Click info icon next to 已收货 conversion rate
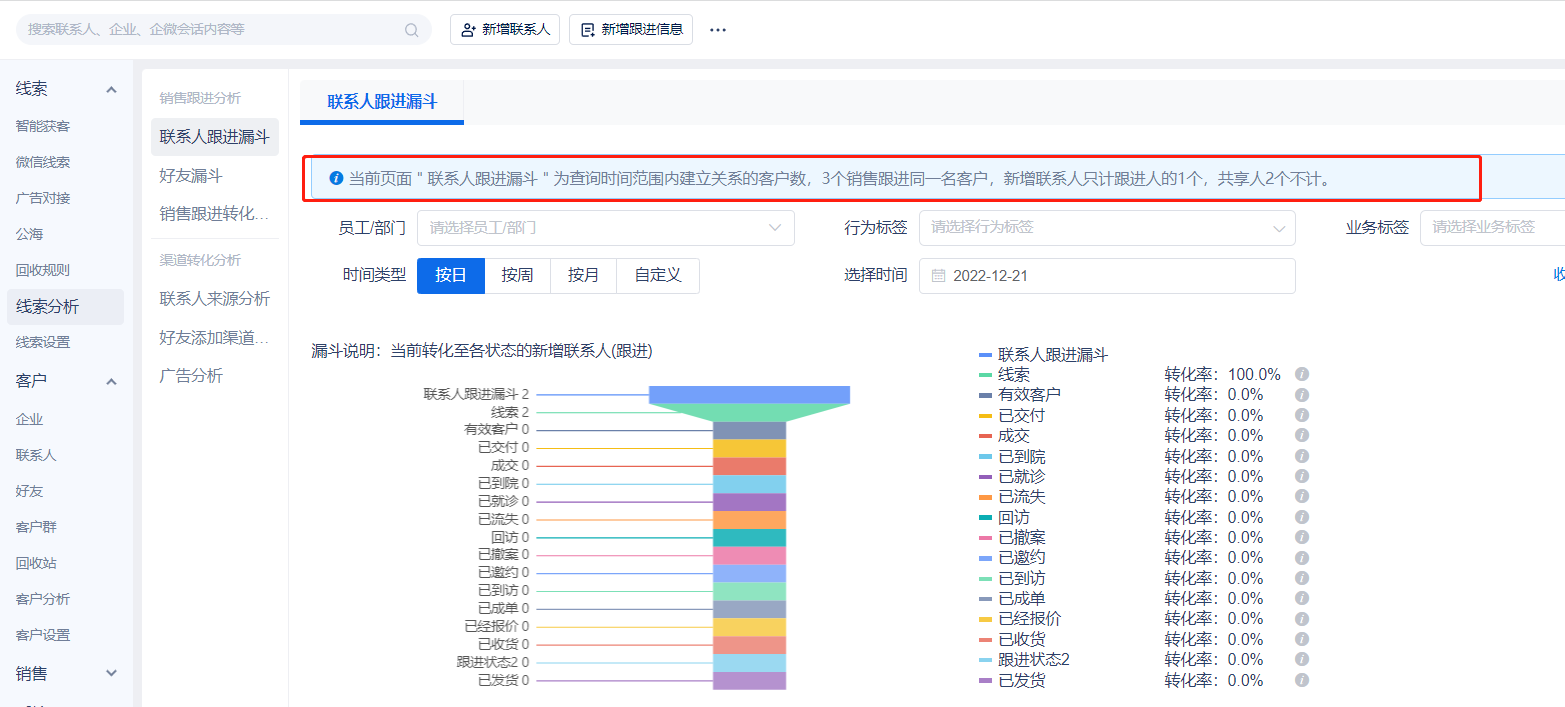 click(1302, 639)
